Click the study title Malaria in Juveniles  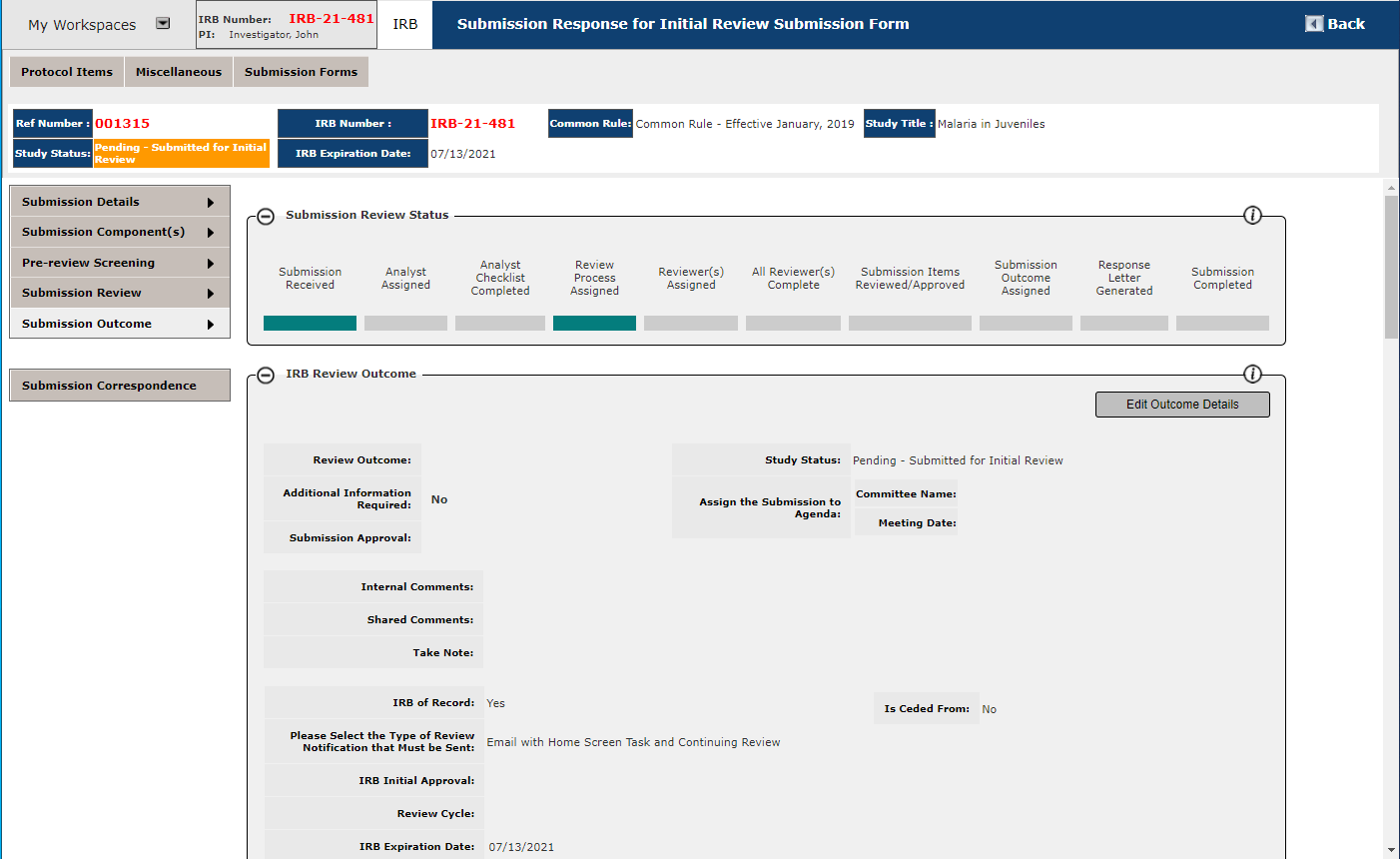(x=992, y=124)
